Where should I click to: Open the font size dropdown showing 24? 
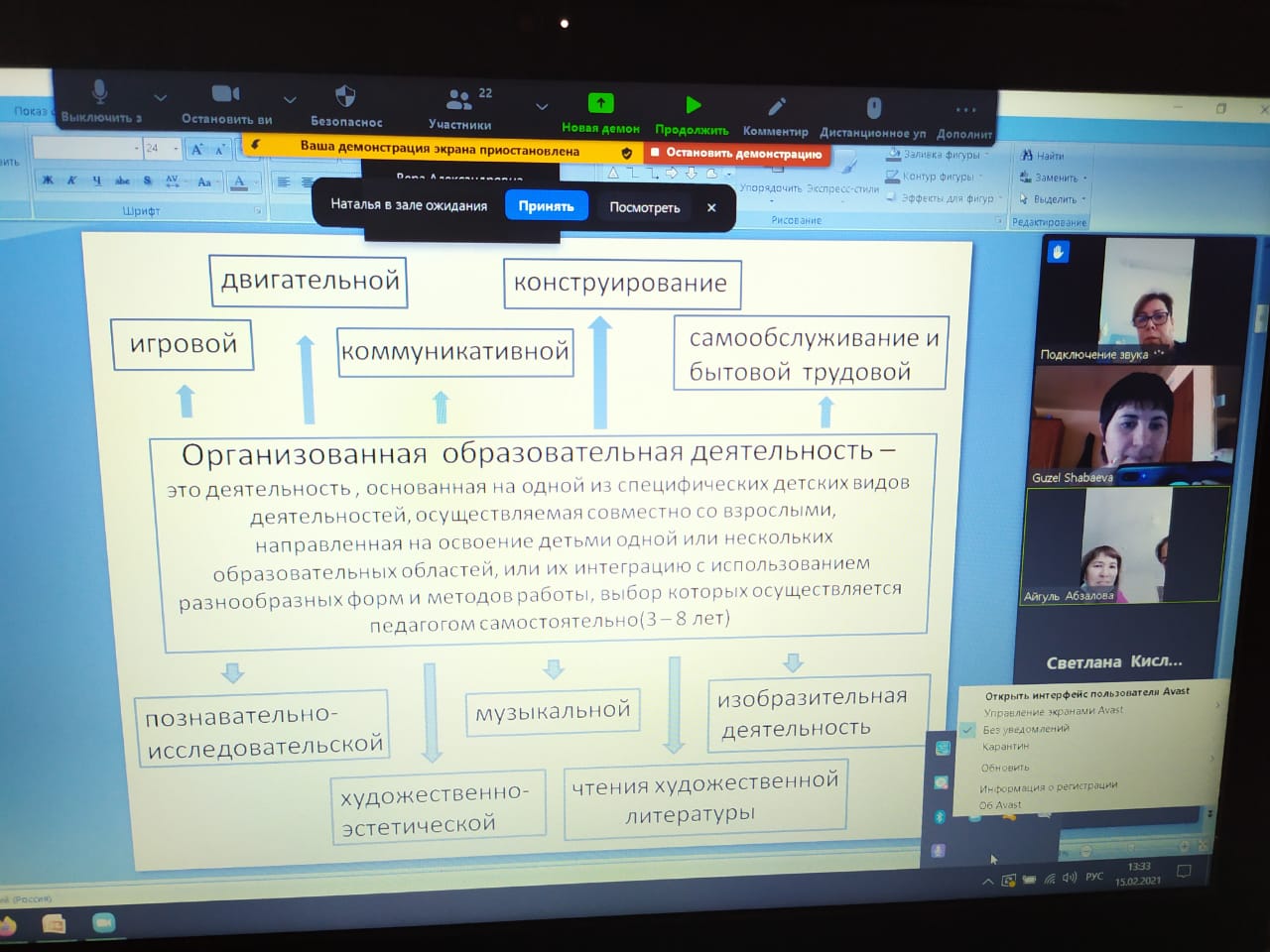click(176, 149)
